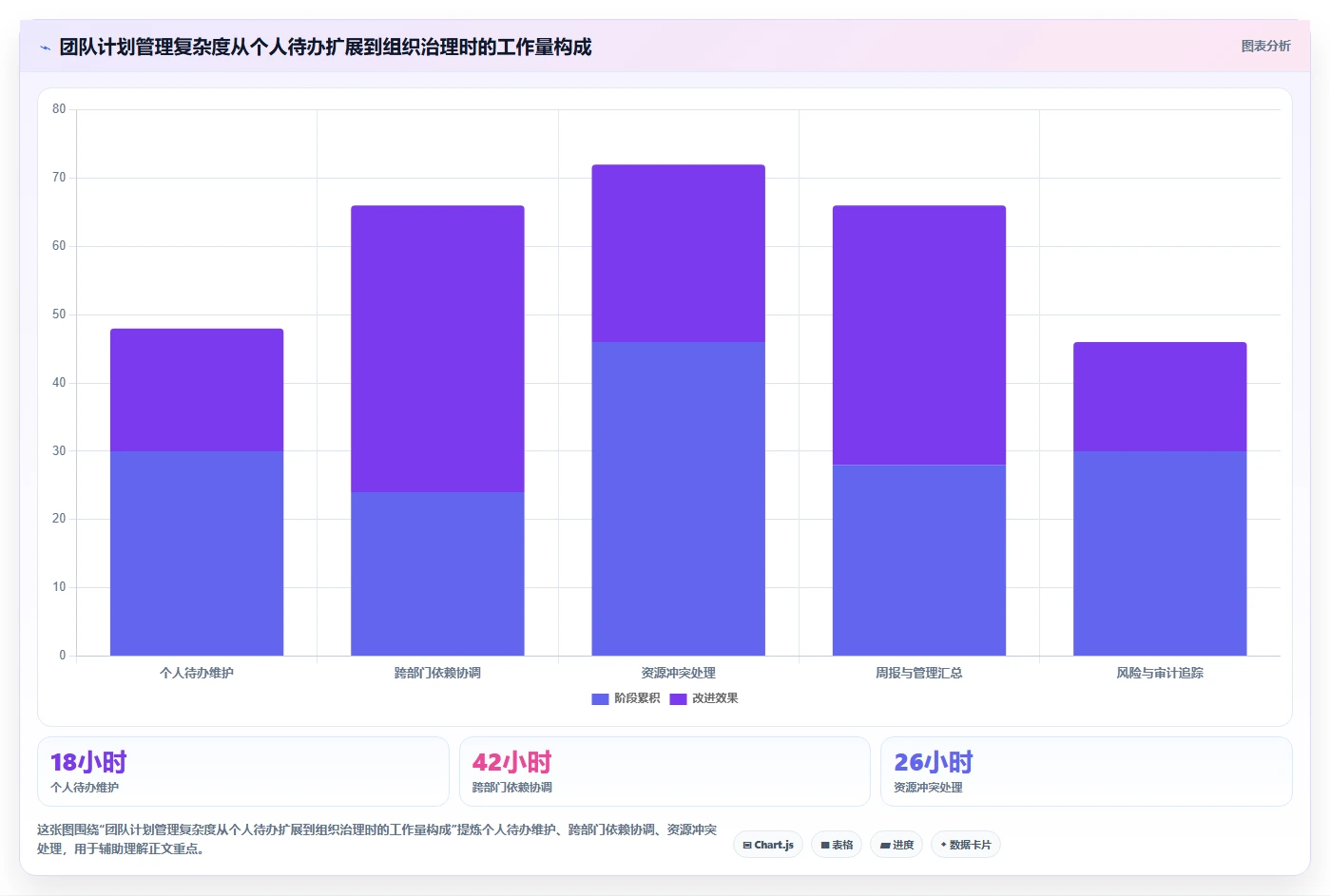Screen dimensions: 1330x896
Task: Click the description paragraph starting with 这张图围绕
Action: point(377,839)
